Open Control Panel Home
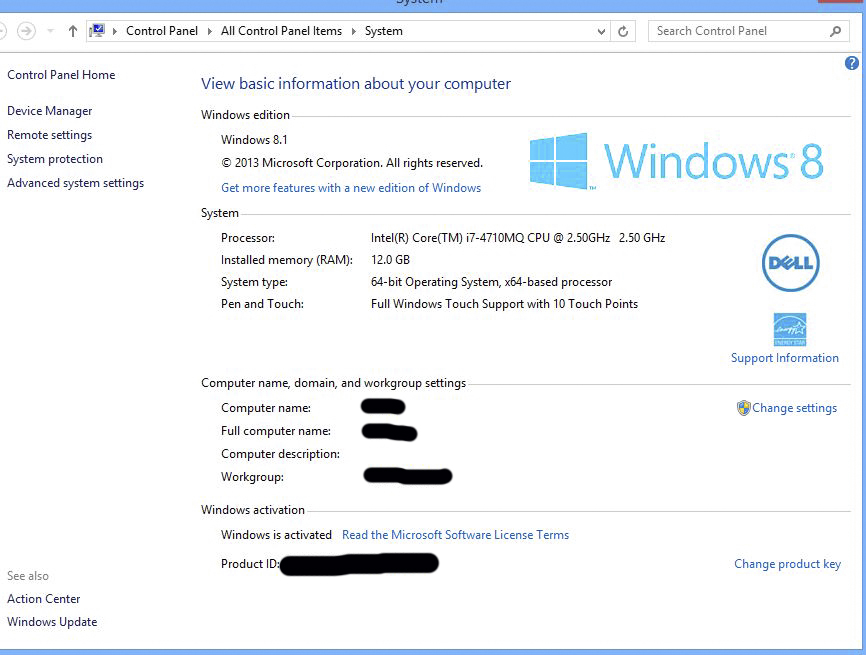This screenshot has width=866, height=655. [61, 75]
